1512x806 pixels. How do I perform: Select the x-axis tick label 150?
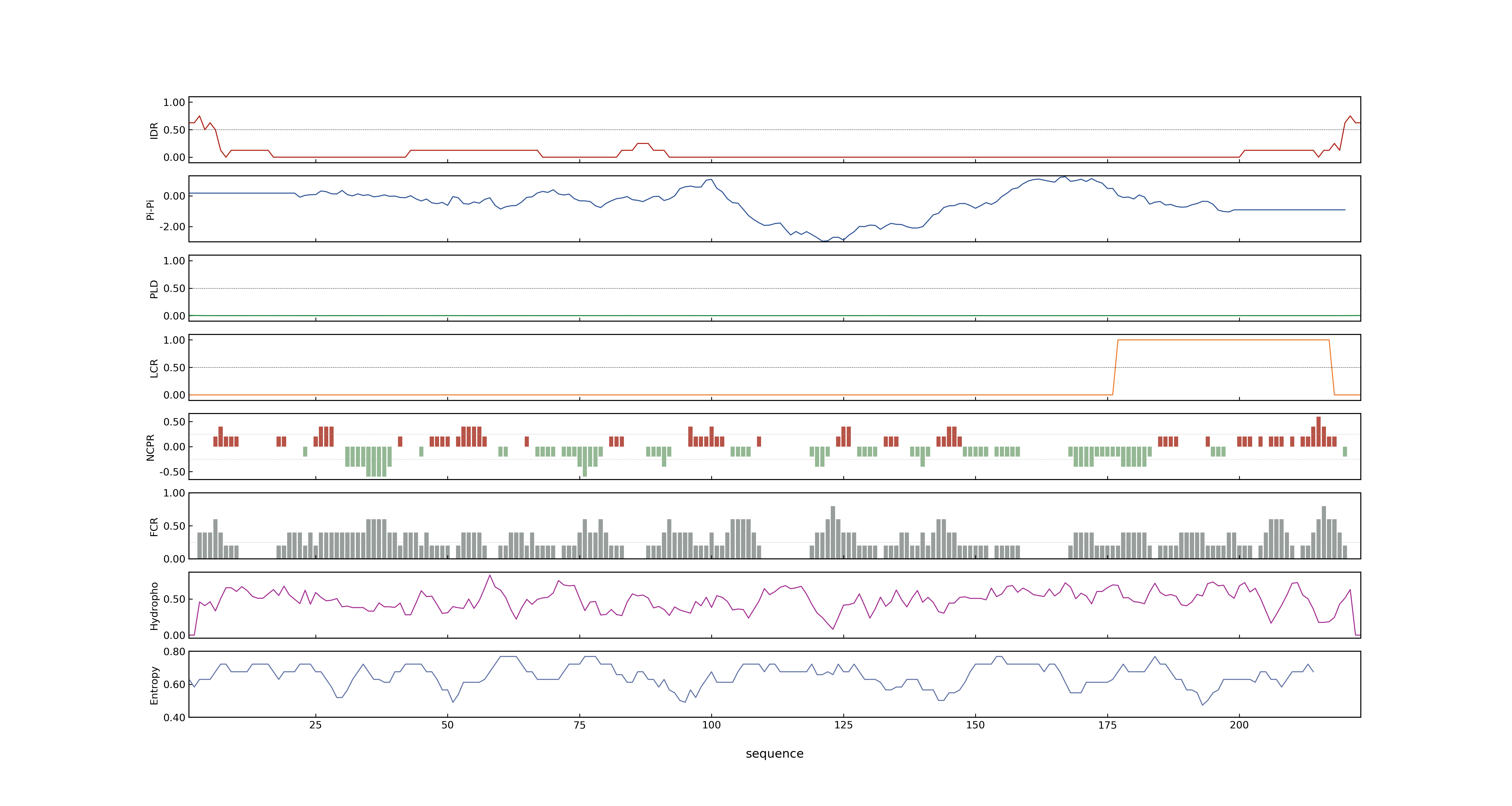[975, 725]
